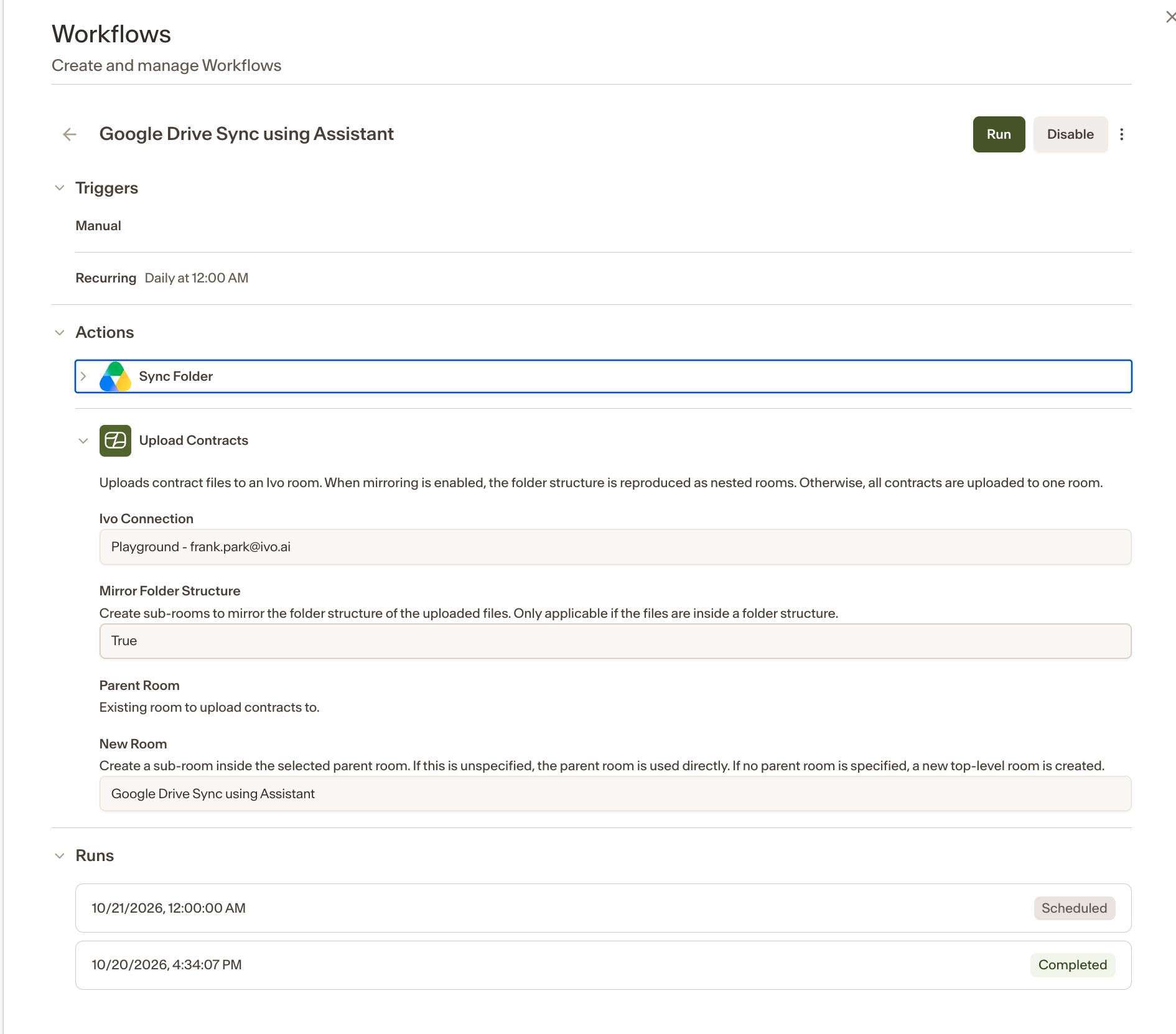Open the completed run 10/20/2026 row
1176x1034 pixels.
[x=603, y=965]
